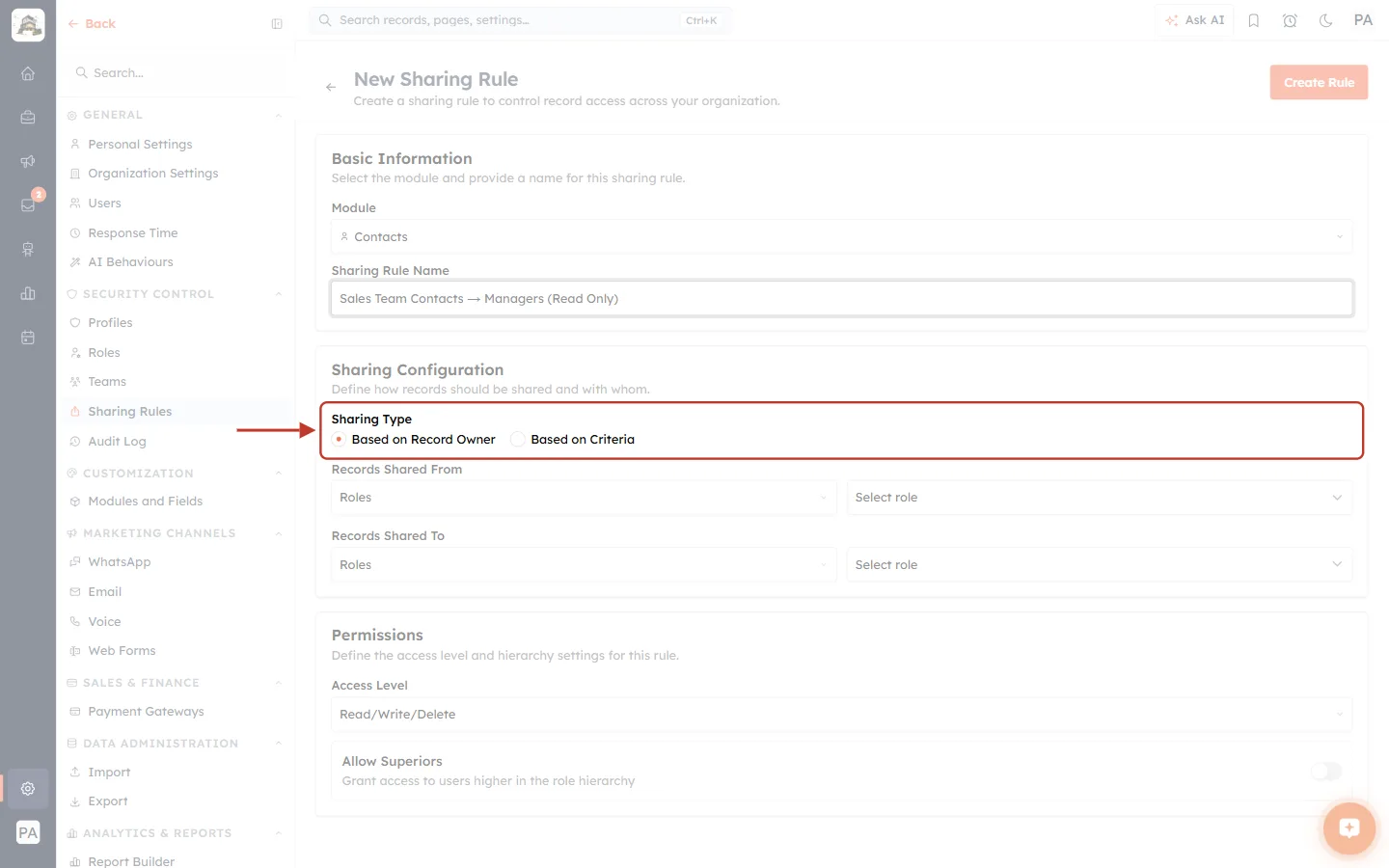This screenshot has height=868, width=1389.
Task: Switch to dark mode with moon icon
Action: [x=1326, y=20]
